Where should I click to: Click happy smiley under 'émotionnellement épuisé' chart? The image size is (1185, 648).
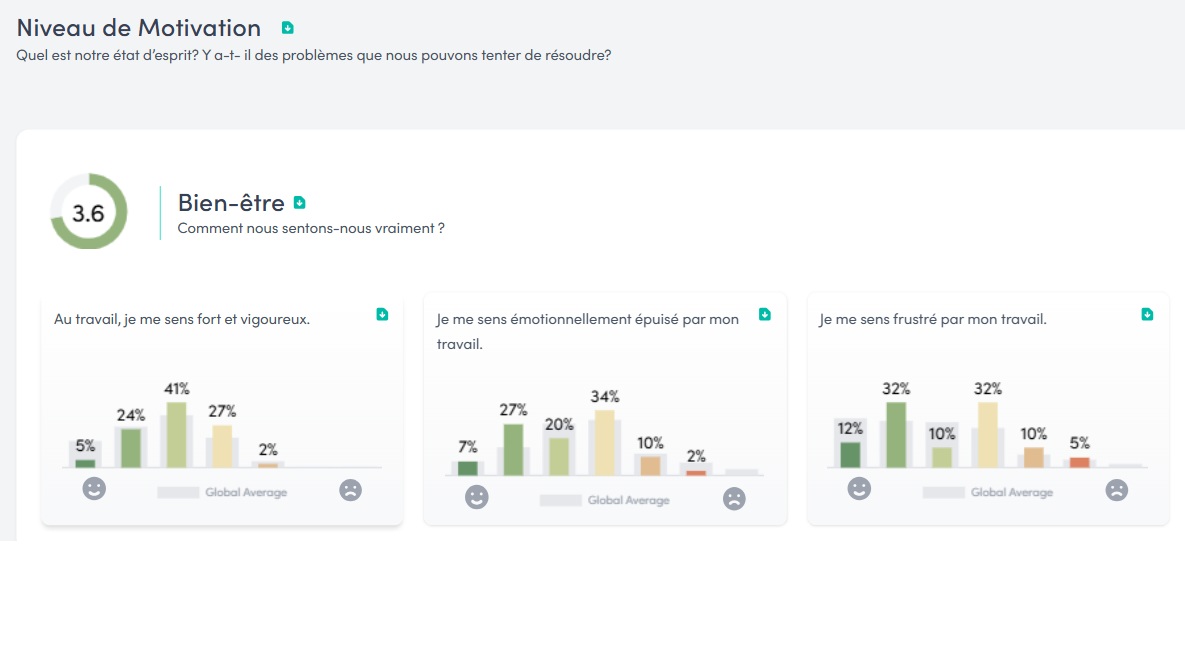[x=477, y=497]
